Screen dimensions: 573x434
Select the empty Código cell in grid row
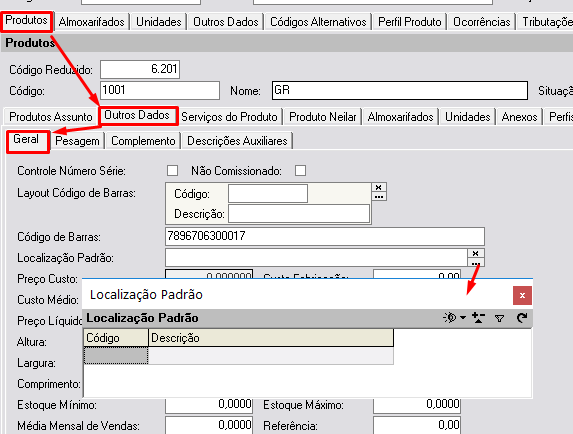click(x=116, y=355)
